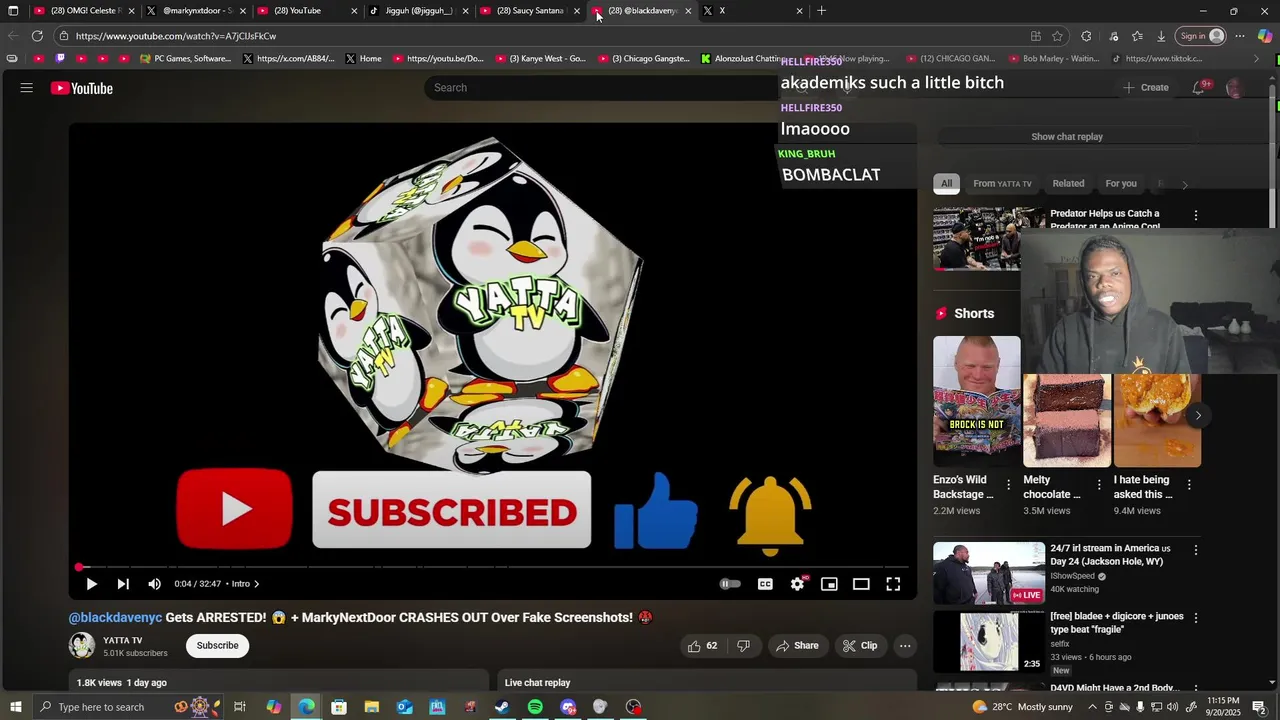Image resolution: width=1280 pixels, height=720 pixels.
Task: Open PC Games, Software bookmark
Action: point(186,59)
